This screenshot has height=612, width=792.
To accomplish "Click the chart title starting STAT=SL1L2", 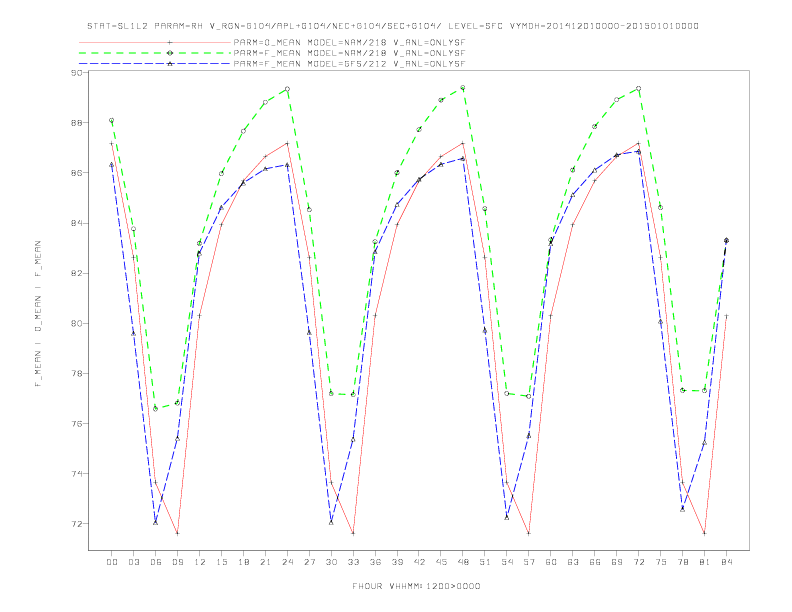I will click(392, 26).
